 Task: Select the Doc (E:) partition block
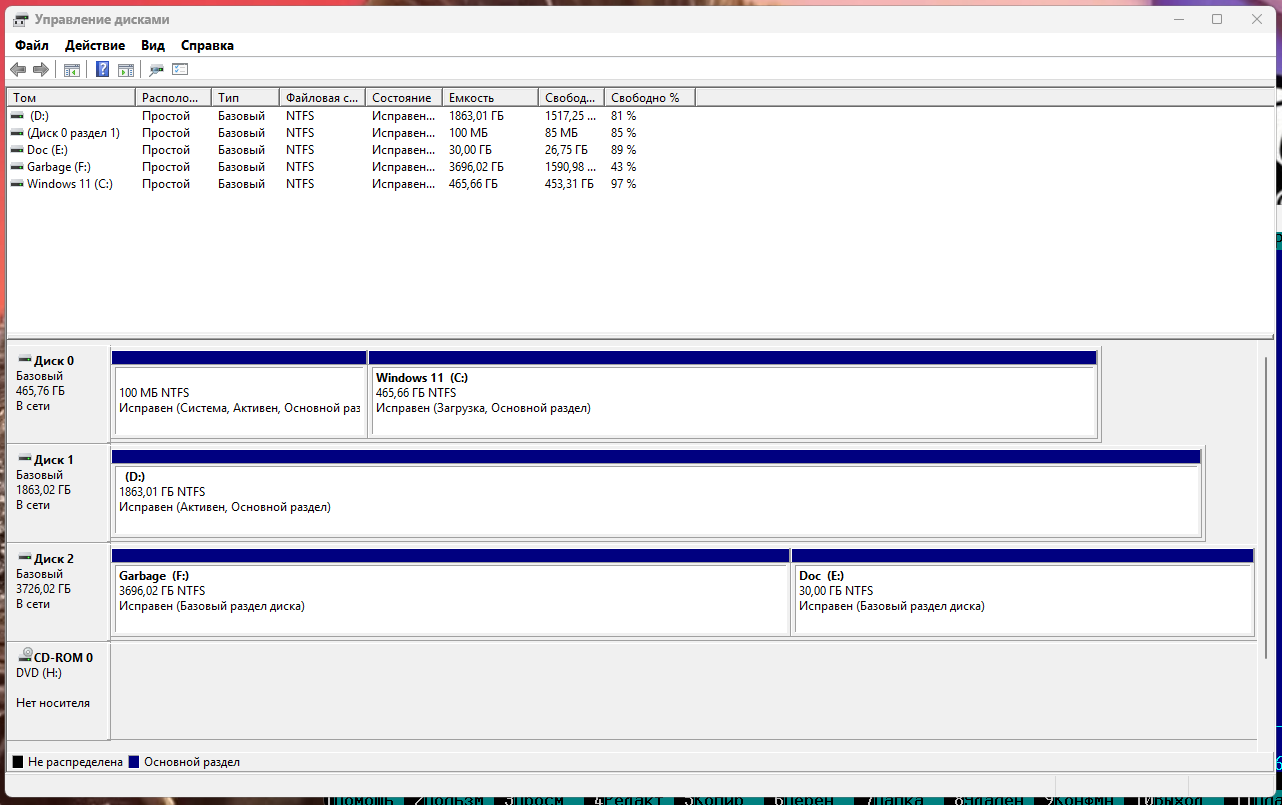point(1022,598)
